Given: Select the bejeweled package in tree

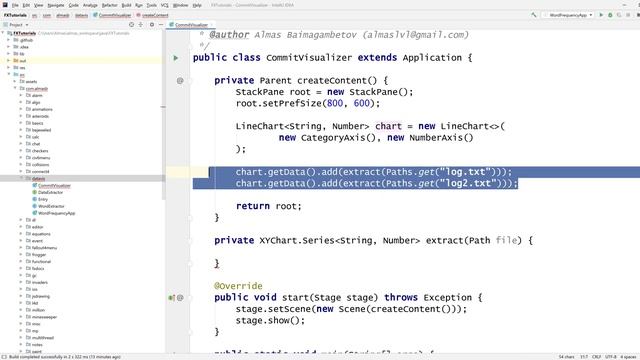Looking at the screenshot, I should (x=41, y=130).
